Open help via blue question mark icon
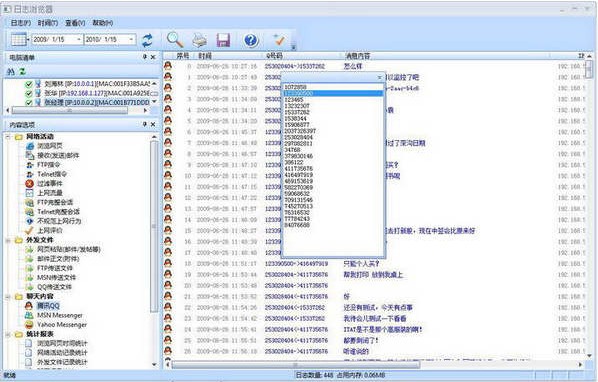598x382 pixels. coord(251,40)
